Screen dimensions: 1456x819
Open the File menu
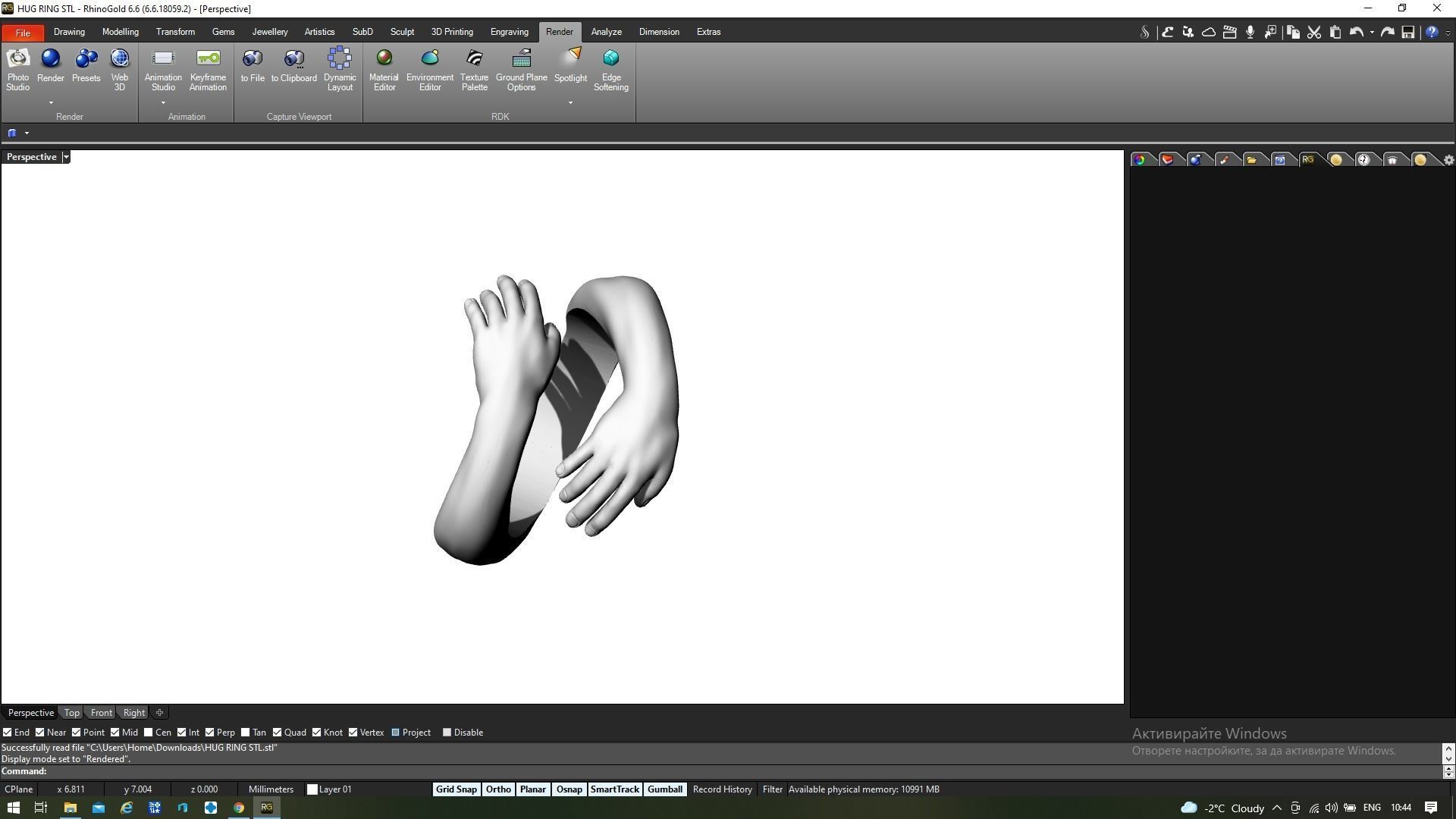pos(23,33)
